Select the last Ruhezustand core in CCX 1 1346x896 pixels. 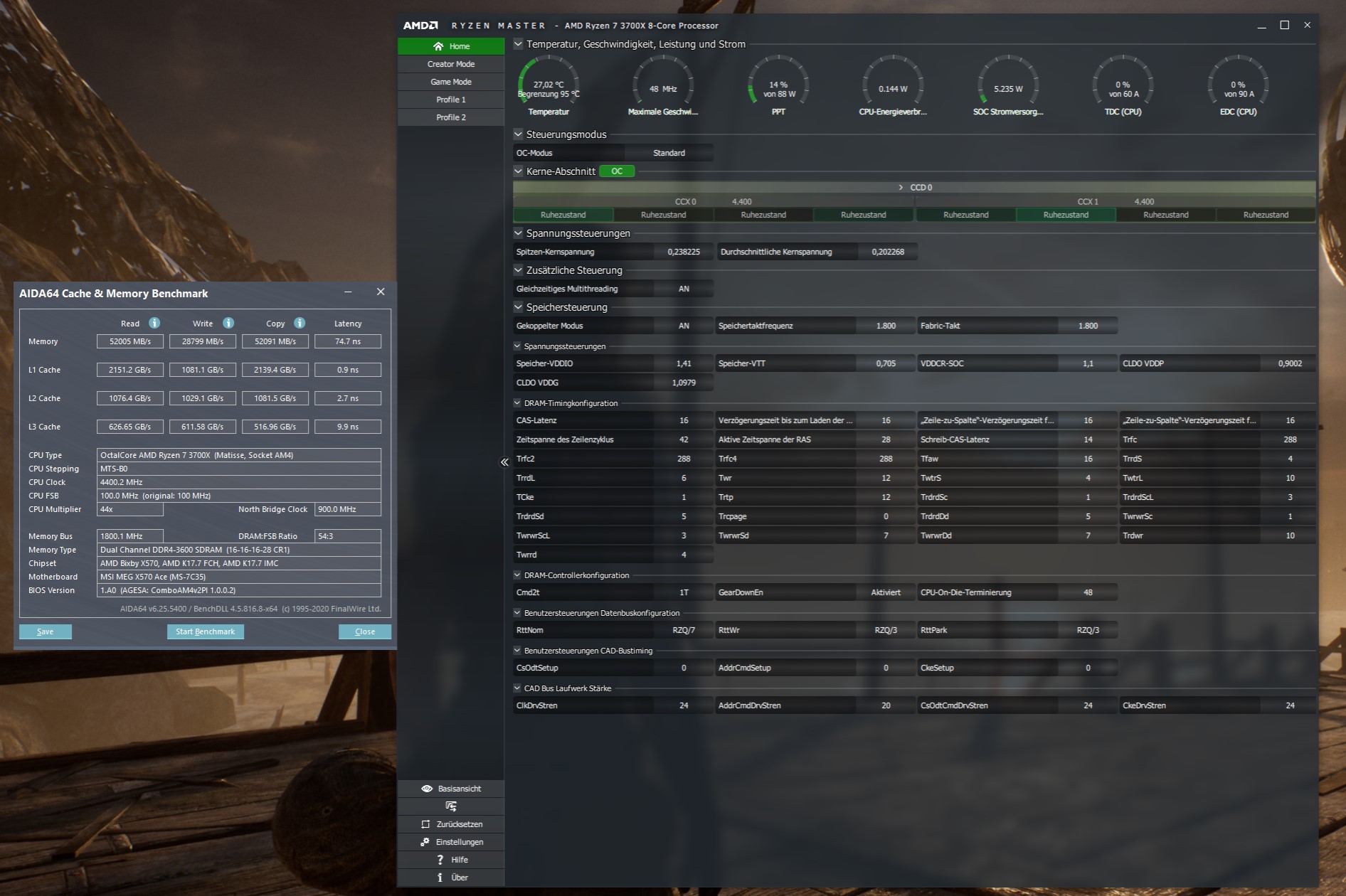1266,215
